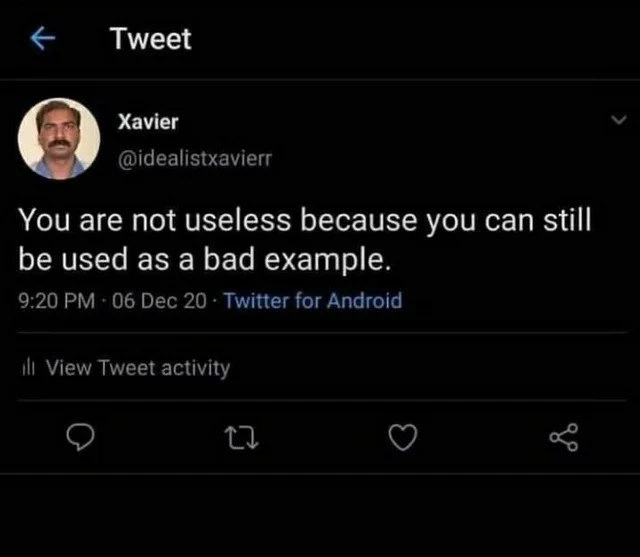Open the Twitter for Android link
Viewport: 640px width, 557px height.
tap(313, 301)
